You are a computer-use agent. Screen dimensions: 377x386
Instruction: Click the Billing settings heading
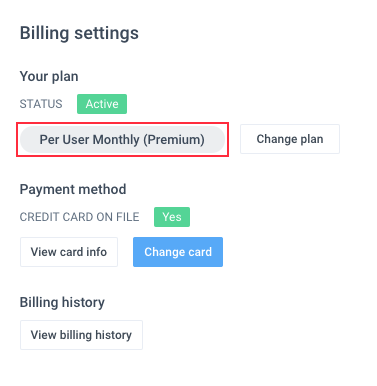79,33
